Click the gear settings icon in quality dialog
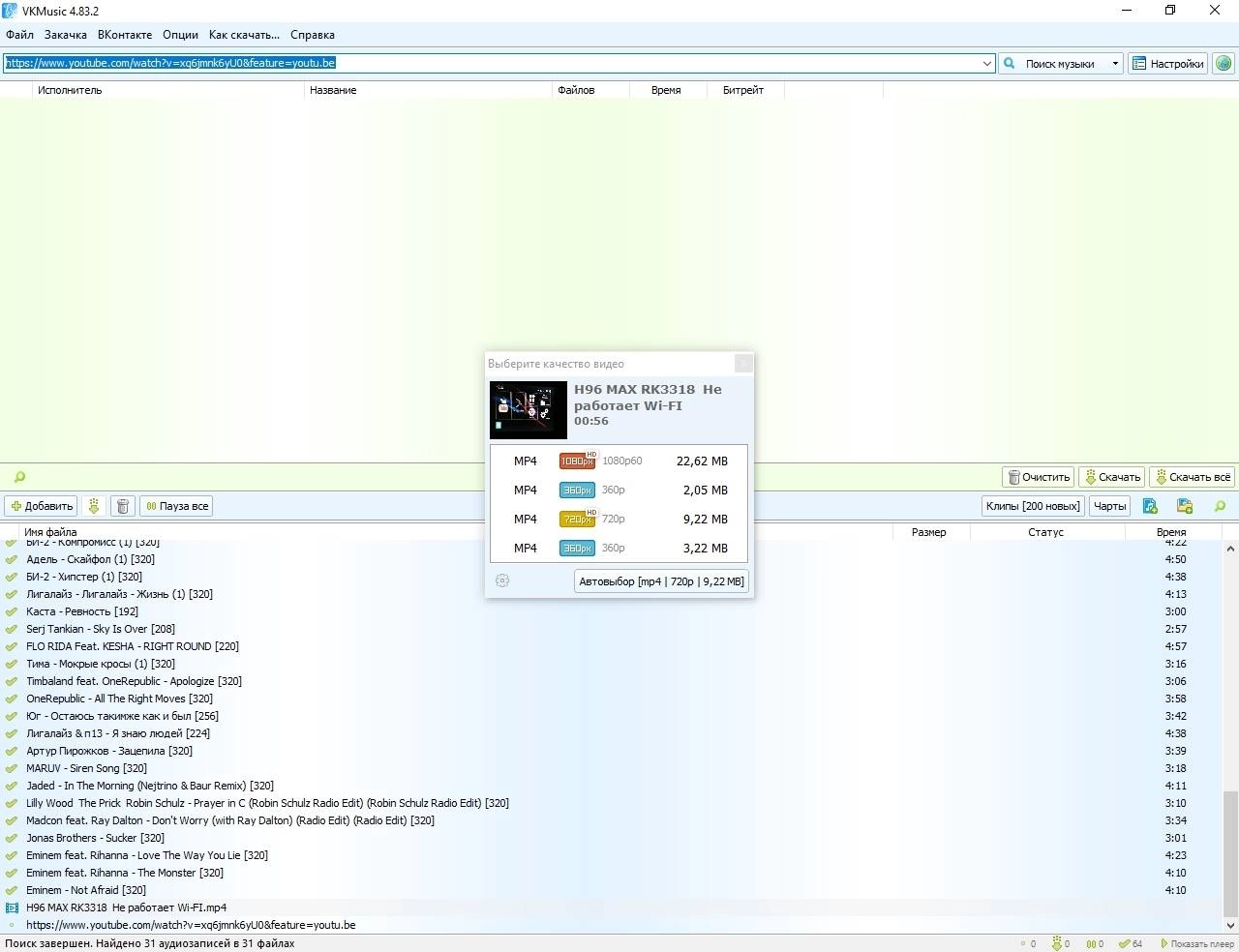The height and width of the screenshot is (952, 1239). click(502, 580)
